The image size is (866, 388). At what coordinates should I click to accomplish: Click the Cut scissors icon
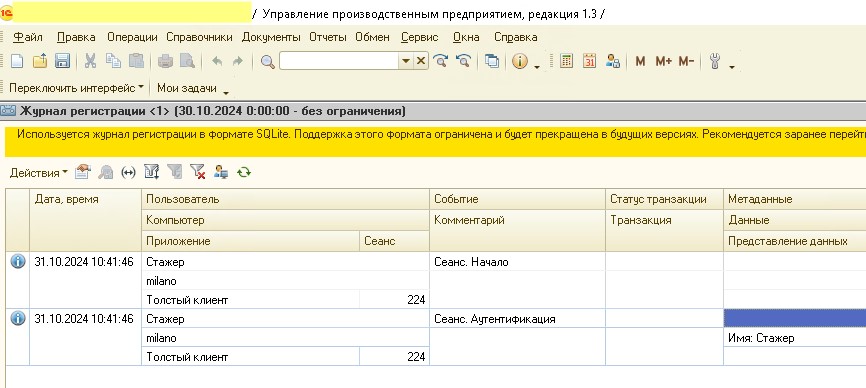coord(90,61)
